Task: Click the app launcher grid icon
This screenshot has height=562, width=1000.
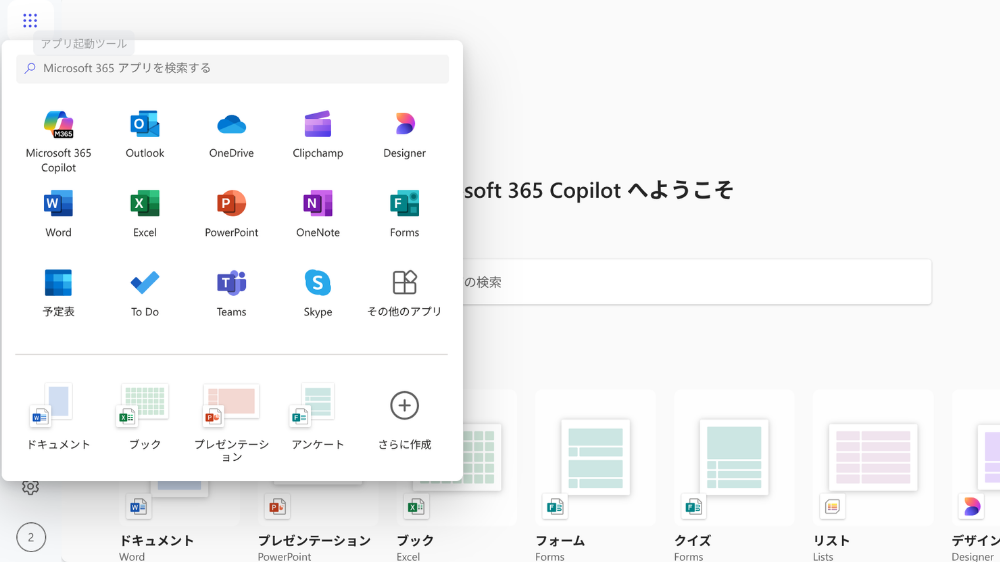Action: [x=30, y=20]
